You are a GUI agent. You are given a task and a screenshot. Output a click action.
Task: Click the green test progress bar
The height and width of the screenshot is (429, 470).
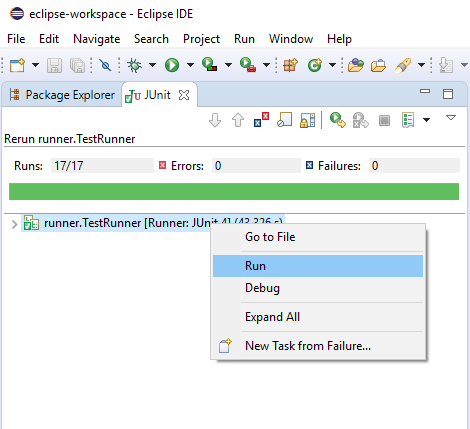click(x=234, y=191)
